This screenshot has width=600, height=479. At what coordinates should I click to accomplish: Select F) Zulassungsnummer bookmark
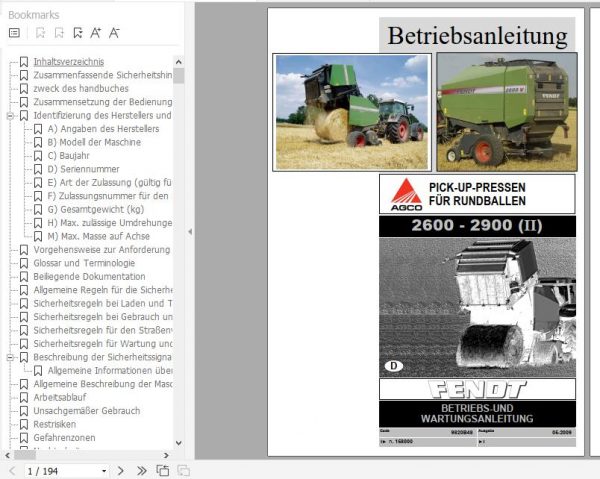108,196
